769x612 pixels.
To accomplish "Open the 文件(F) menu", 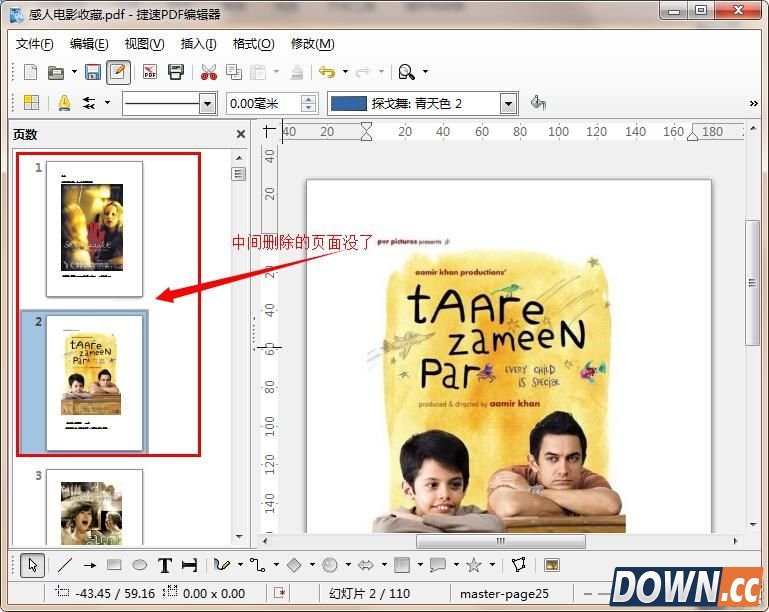I will (x=34, y=44).
